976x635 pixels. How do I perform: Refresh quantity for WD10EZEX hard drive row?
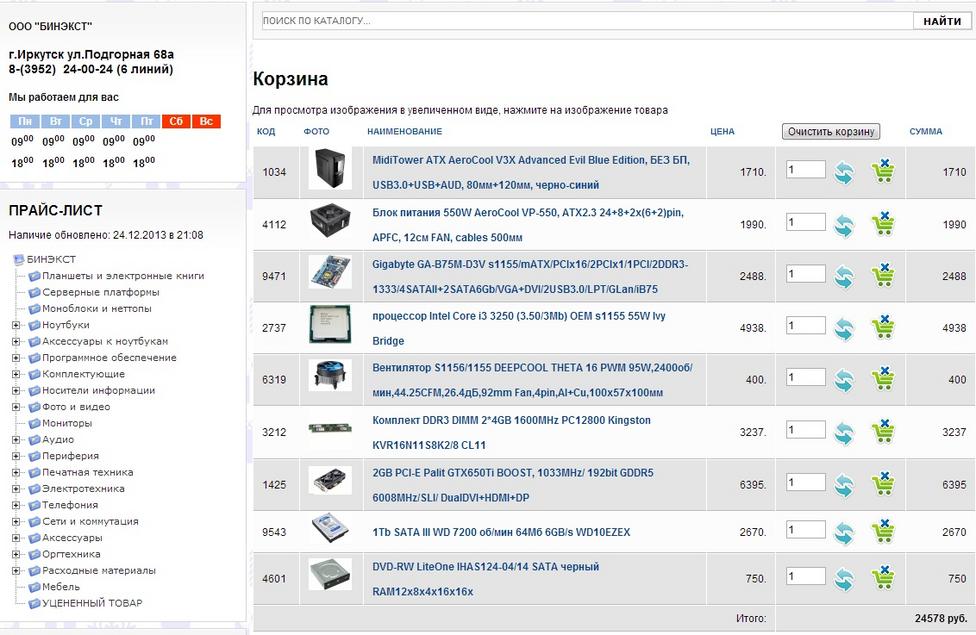point(844,533)
